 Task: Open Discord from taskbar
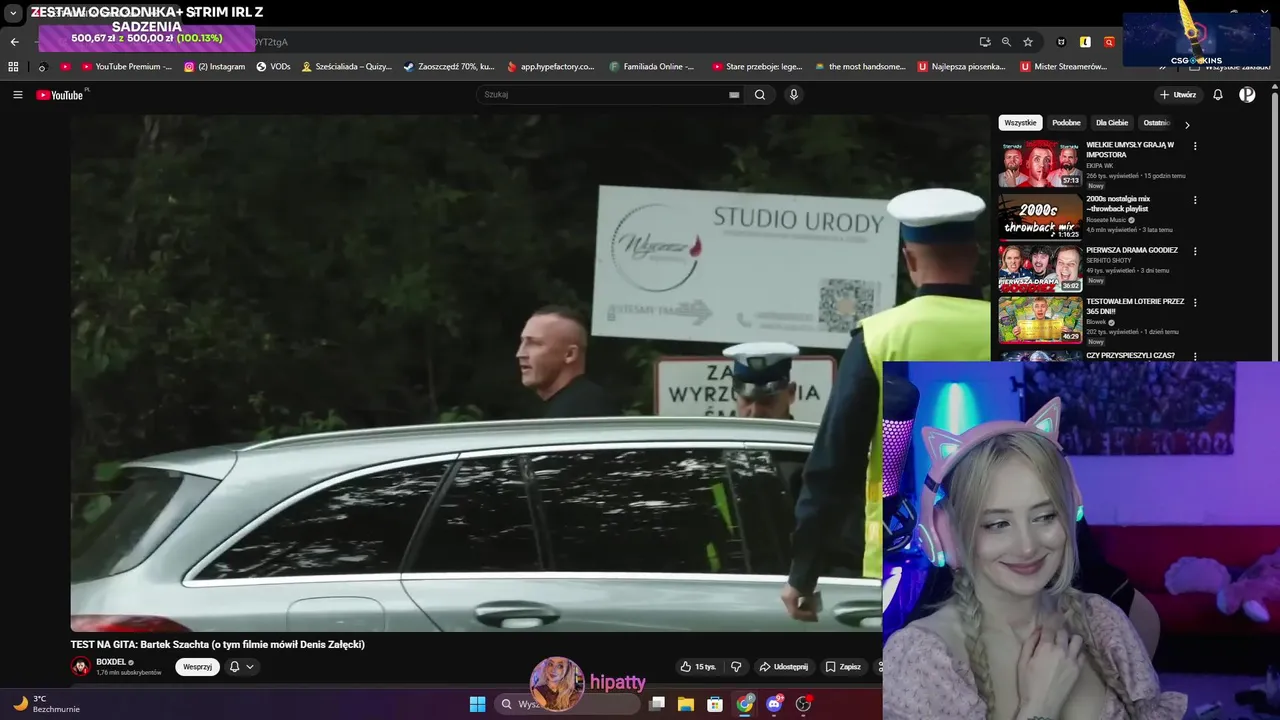click(774, 704)
